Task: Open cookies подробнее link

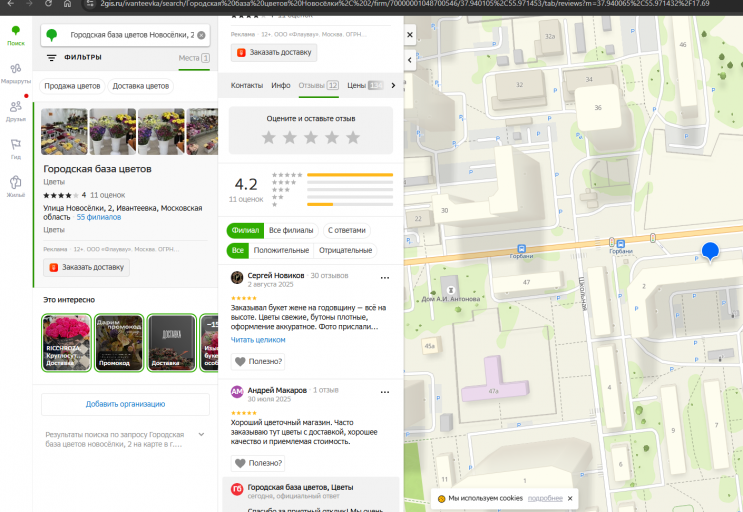Action: coord(545,498)
